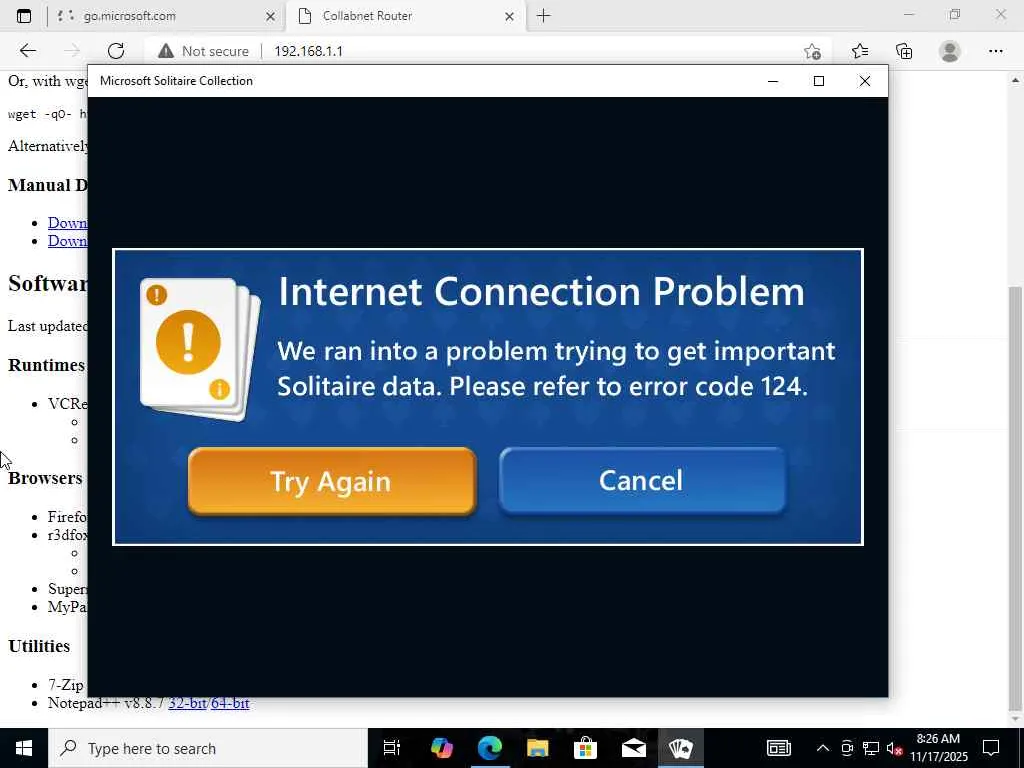
Task: Refresh the page with reload icon
Action: [x=116, y=51]
